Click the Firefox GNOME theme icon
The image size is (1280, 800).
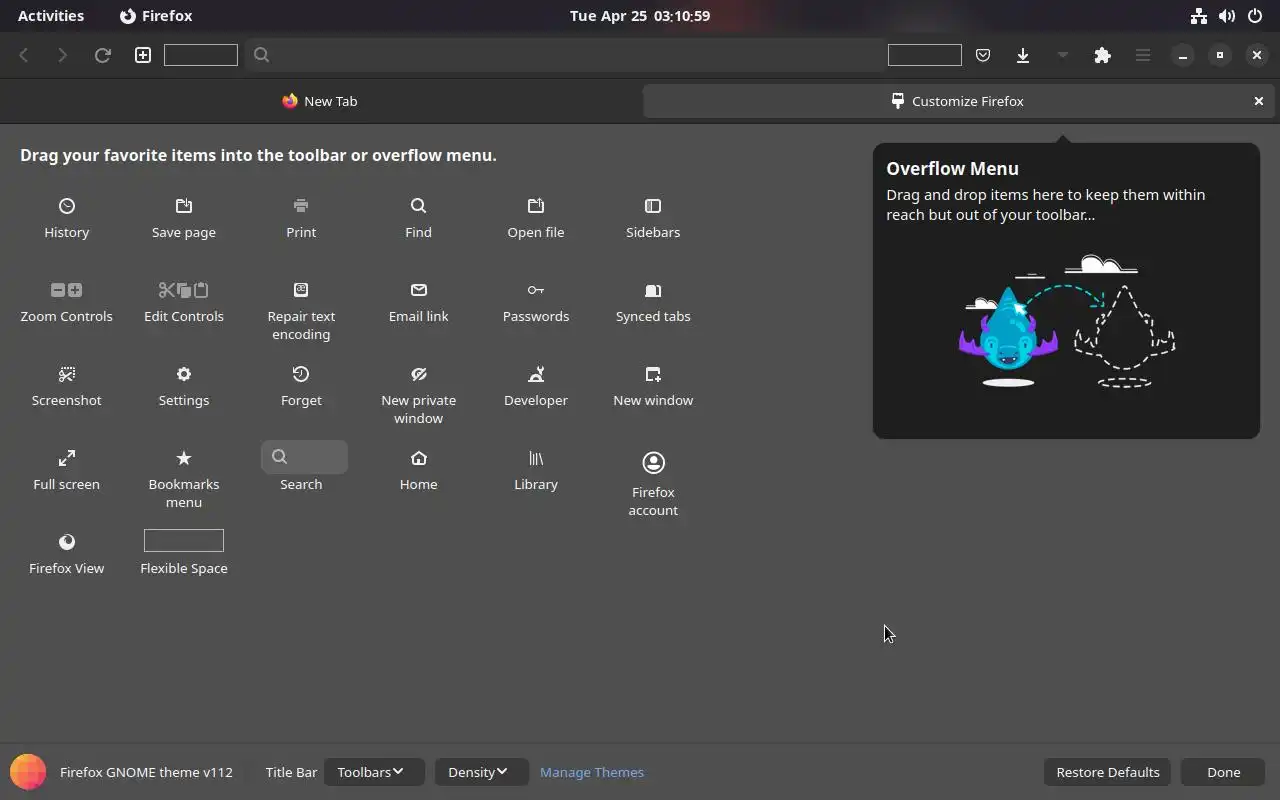point(28,772)
